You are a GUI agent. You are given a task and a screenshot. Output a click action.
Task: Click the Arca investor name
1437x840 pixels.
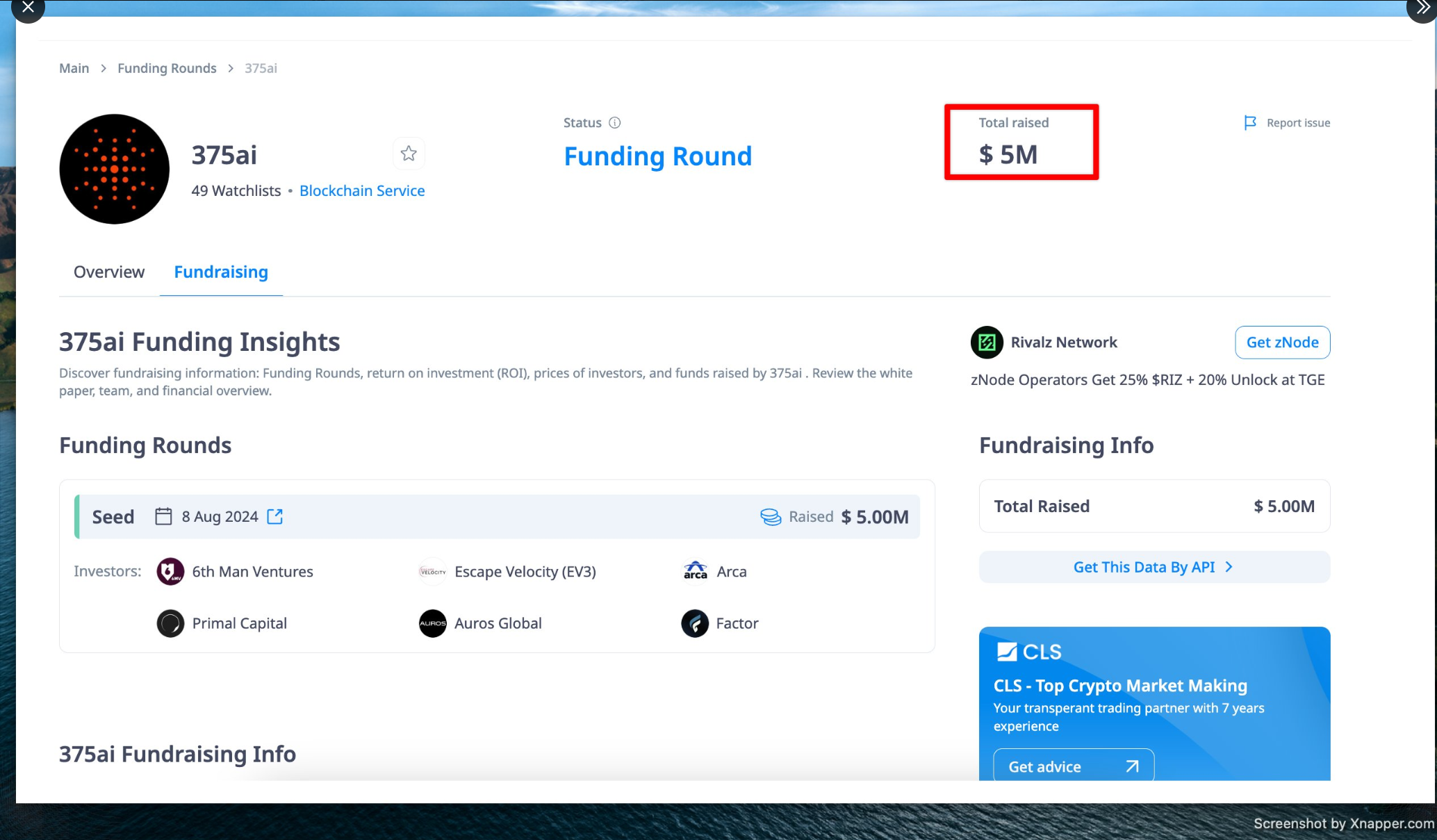[x=732, y=571]
